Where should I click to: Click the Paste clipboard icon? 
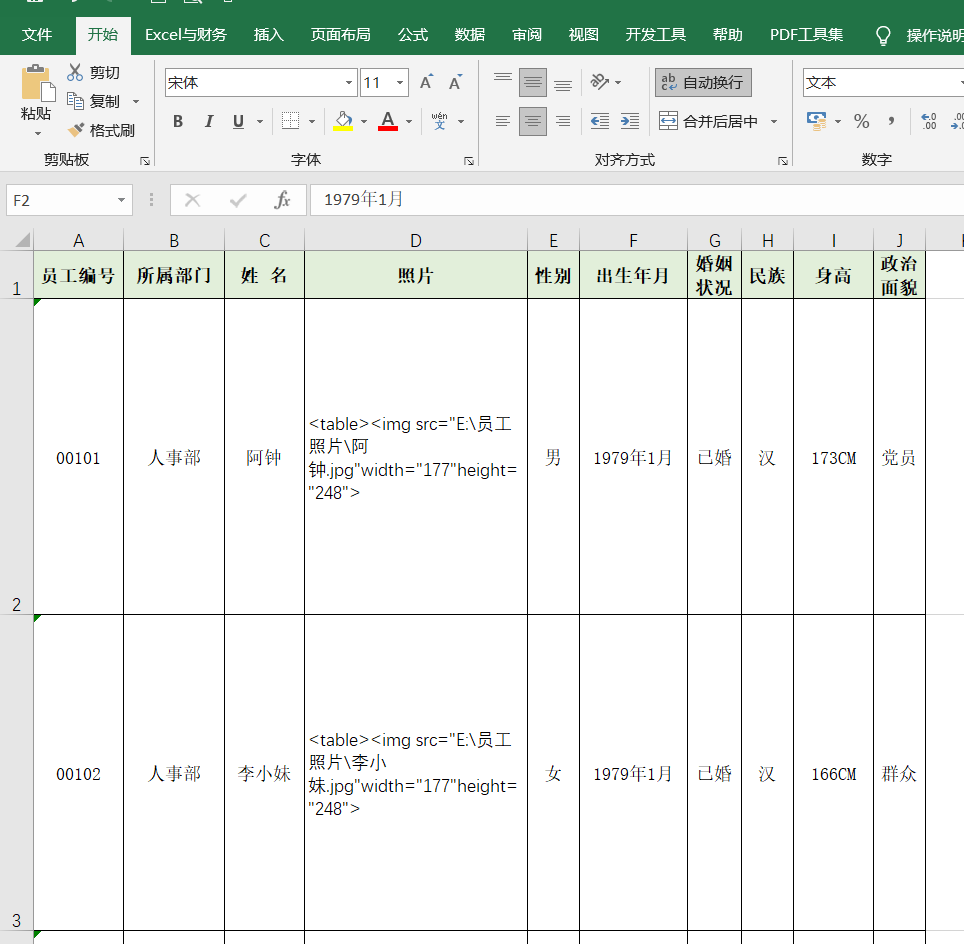tap(37, 83)
